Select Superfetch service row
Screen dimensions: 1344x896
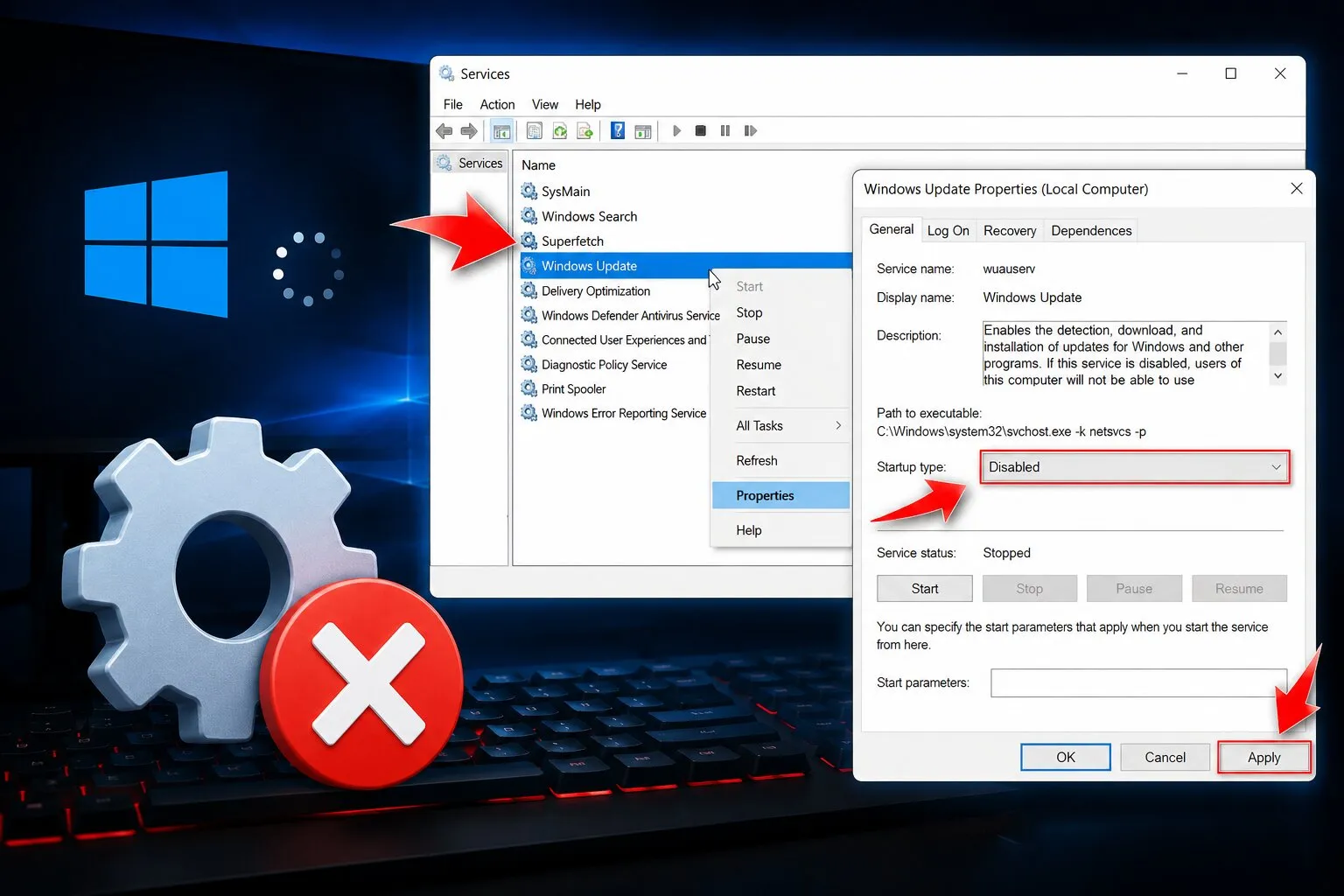[563, 241]
